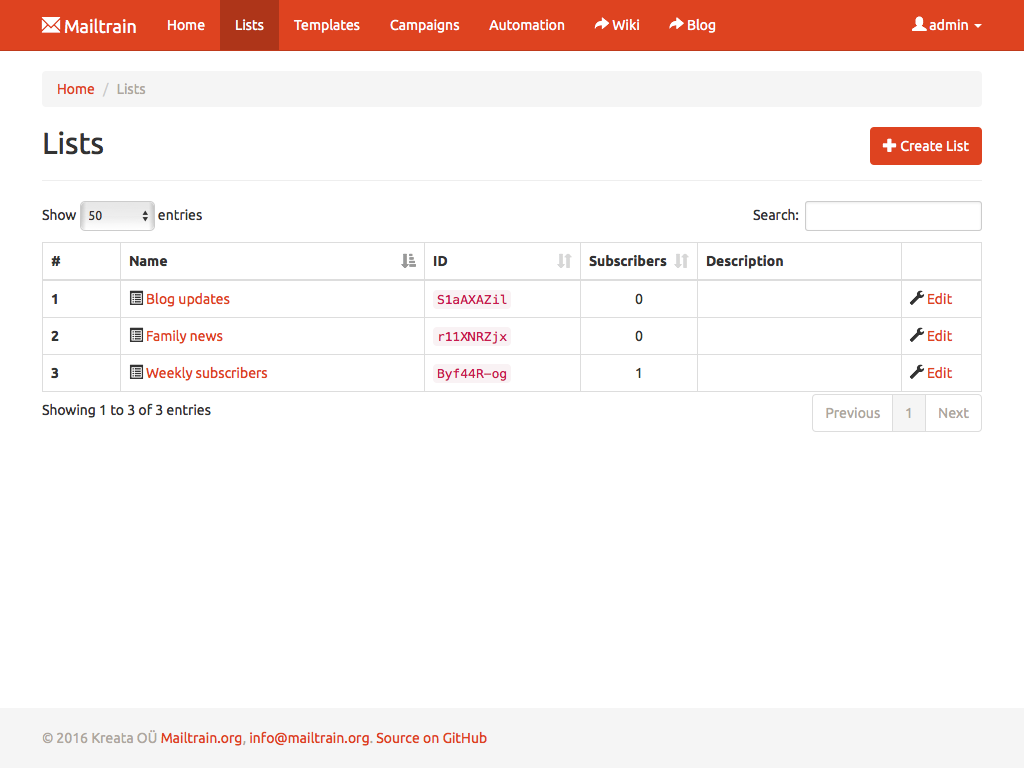The width and height of the screenshot is (1024, 768).
Task: Open the entries per page dropdown
Action: click(117, 215)
